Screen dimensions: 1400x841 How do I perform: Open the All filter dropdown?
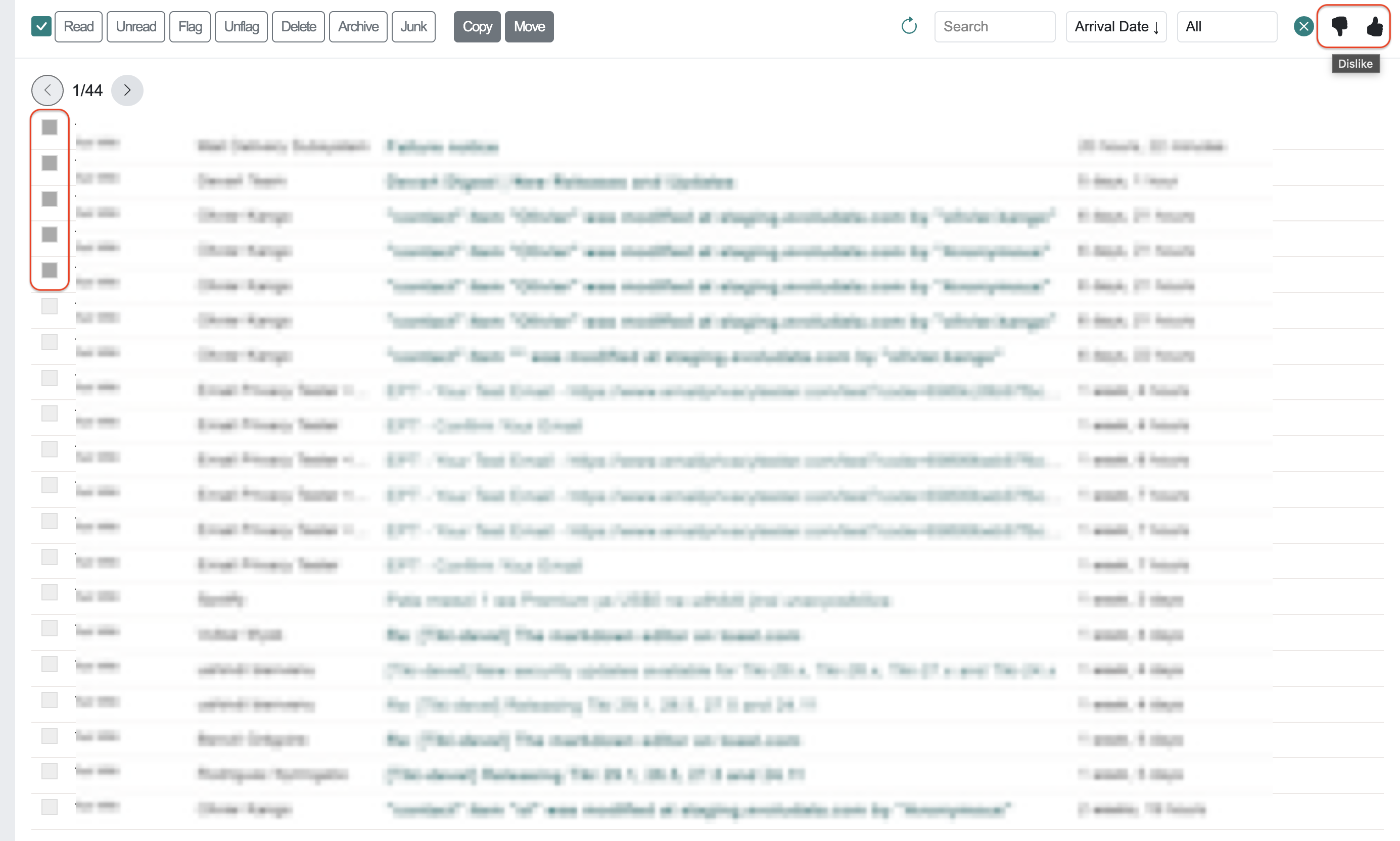pyautogui.click(x=1226, y=27)
